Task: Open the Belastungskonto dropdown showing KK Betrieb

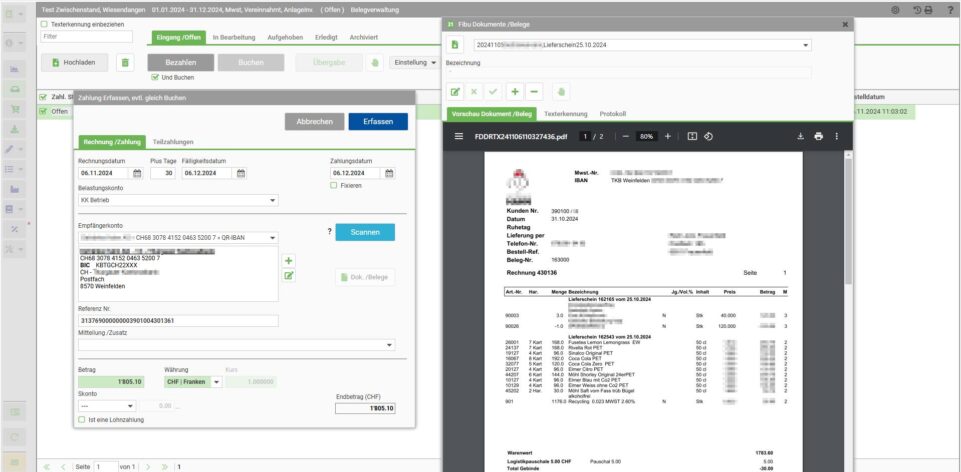Action: (x=178, y=200)
